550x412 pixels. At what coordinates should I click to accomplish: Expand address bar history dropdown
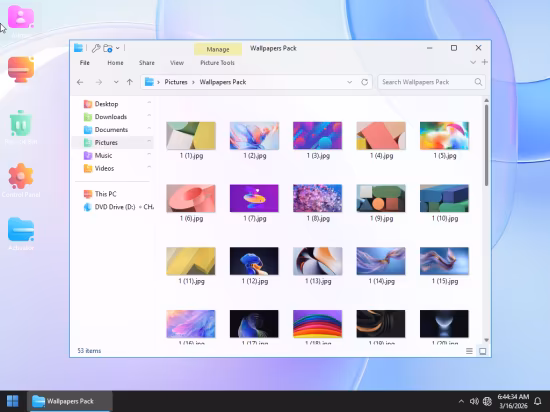(x=349, y=82)
